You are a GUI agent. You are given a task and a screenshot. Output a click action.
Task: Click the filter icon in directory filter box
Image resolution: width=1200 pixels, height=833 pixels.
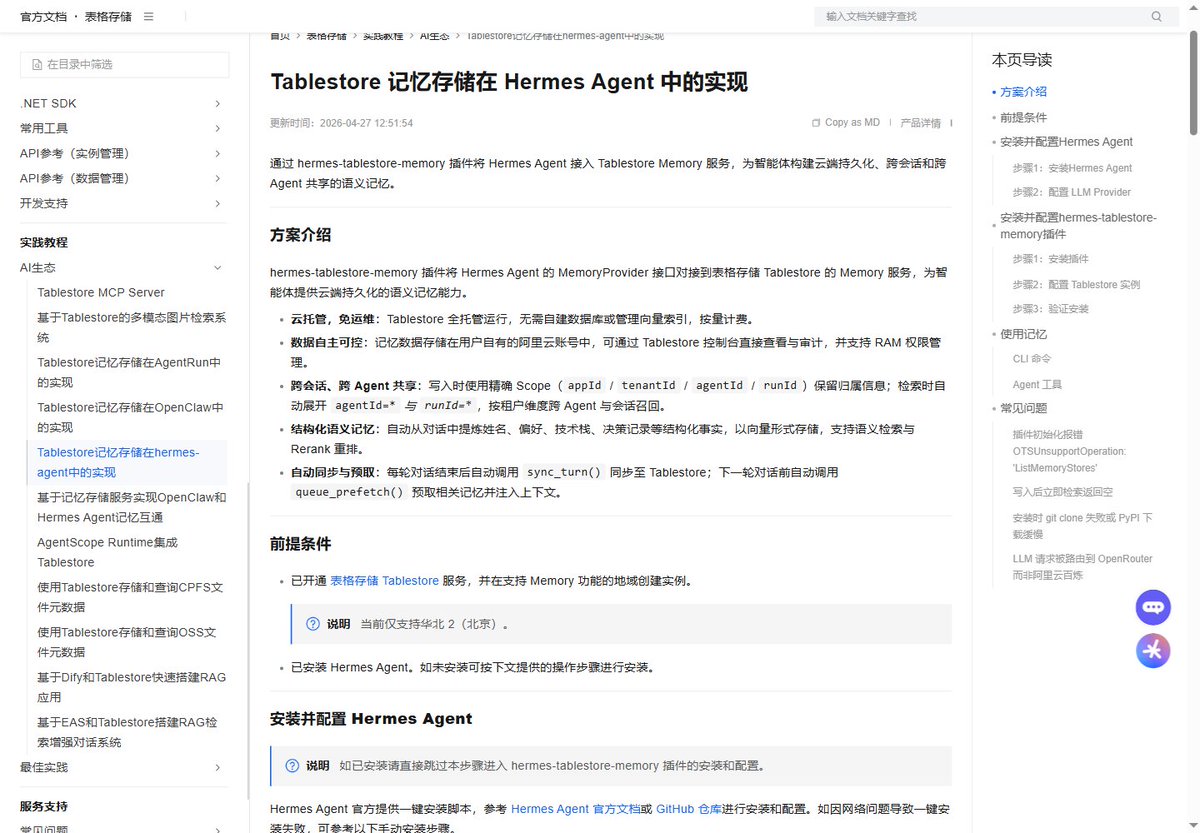[38, 65]
